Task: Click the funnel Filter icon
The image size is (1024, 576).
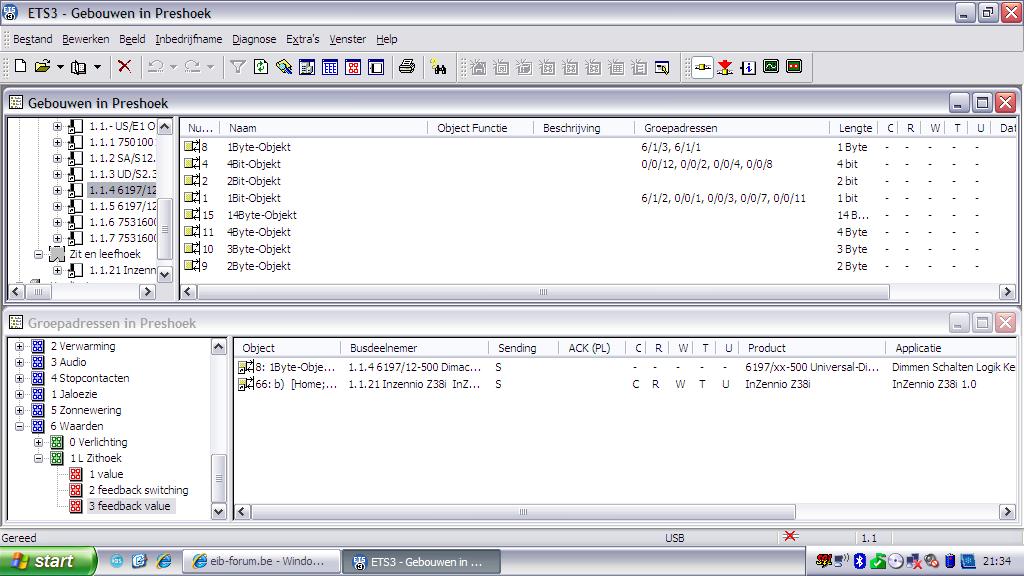Action: tap(237, 67)
